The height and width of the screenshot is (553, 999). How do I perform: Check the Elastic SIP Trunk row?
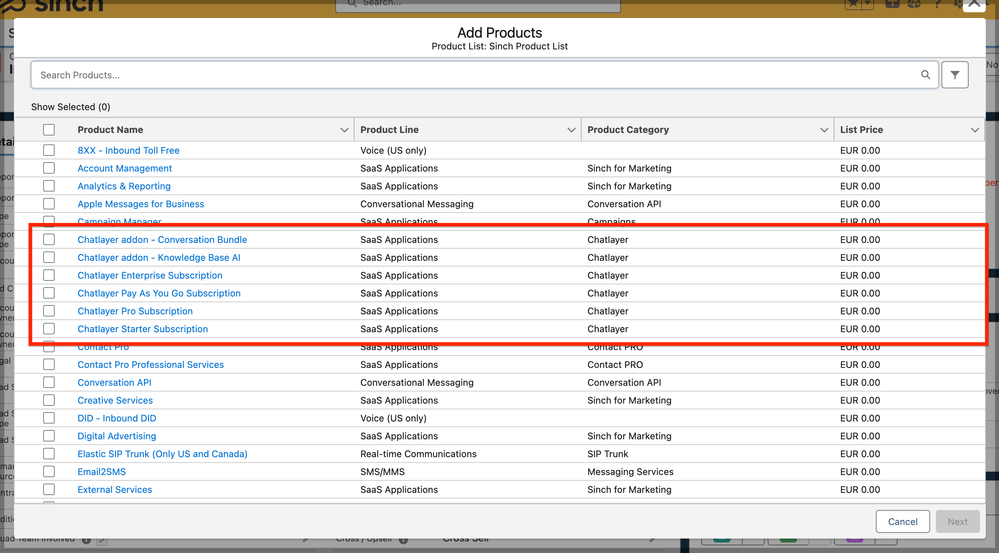click(x=49, y=454)
